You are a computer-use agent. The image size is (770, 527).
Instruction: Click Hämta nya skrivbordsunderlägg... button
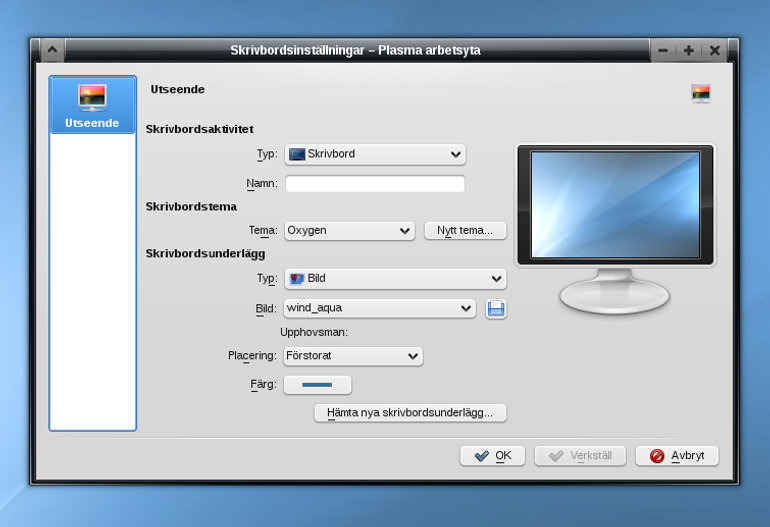click(410, 413)
